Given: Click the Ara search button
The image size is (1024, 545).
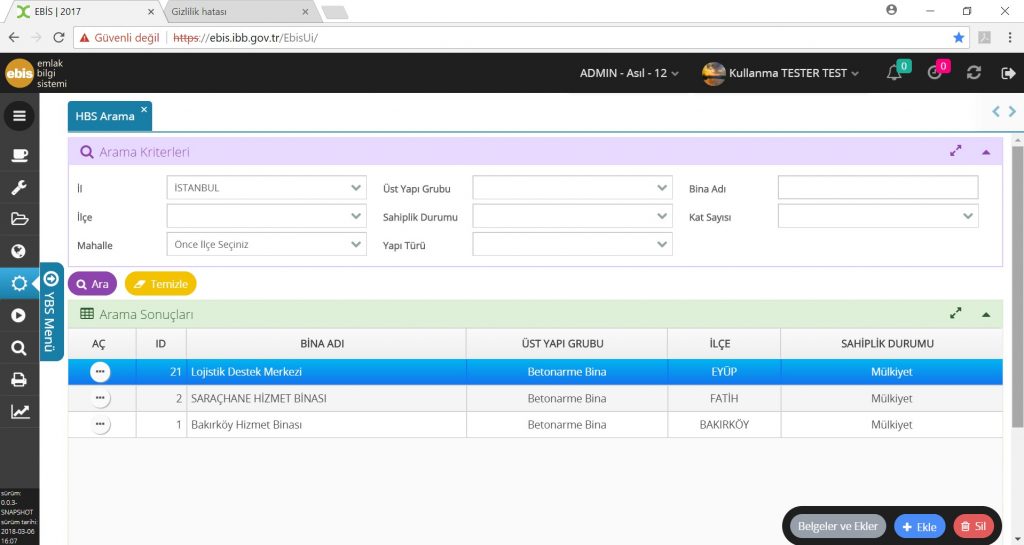Looking at the screenshot, I should tap(92, 284).
